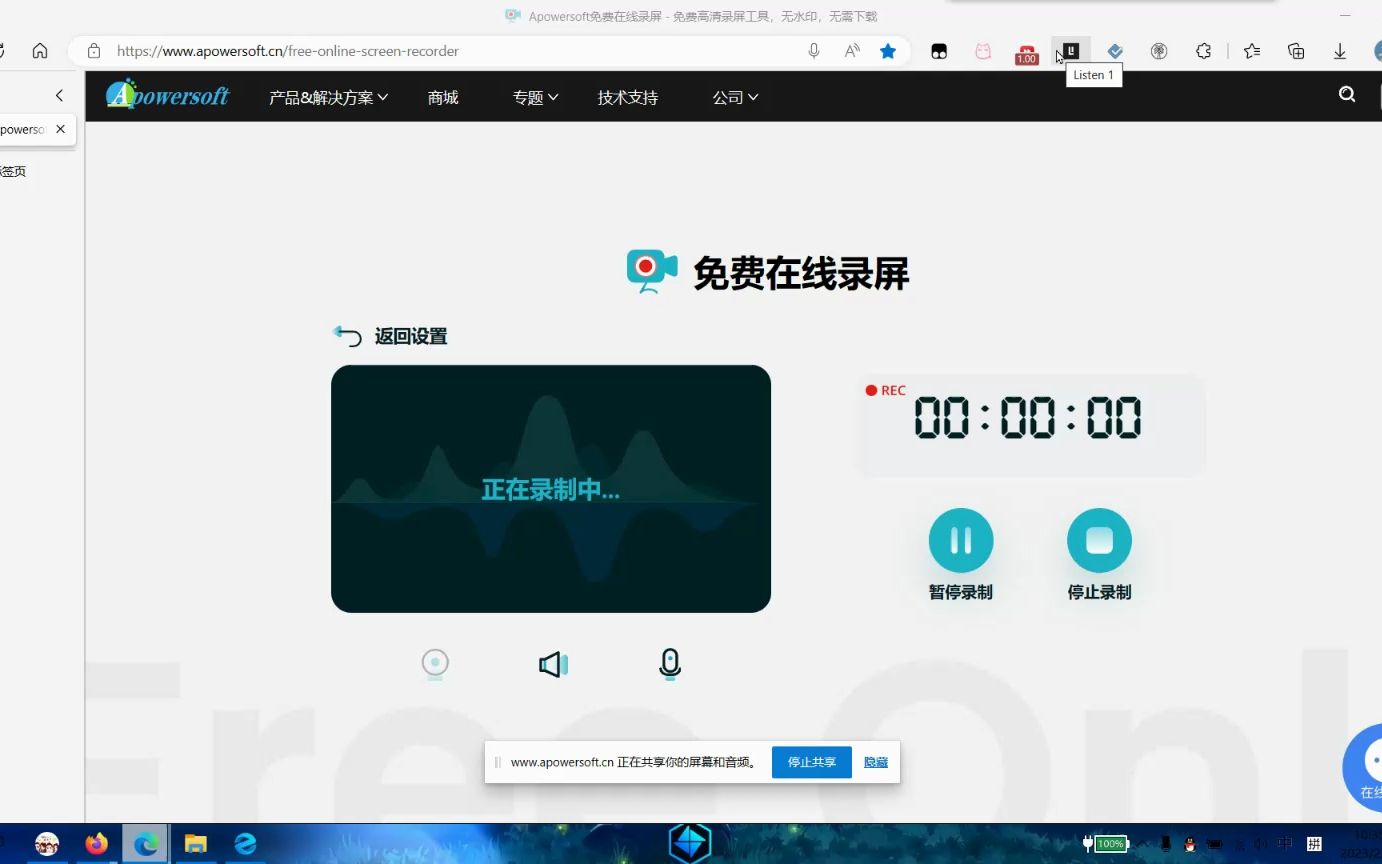Click the voice search microphone in address bar
Screen dimensions: 1382x864
(x=814, y=51)
